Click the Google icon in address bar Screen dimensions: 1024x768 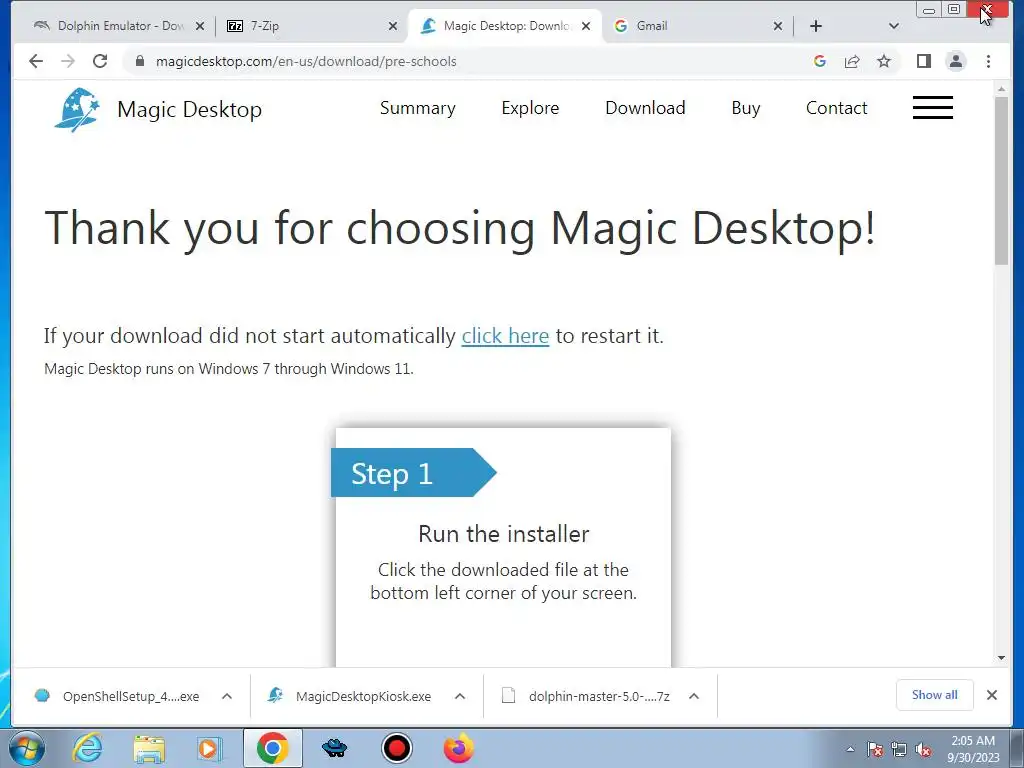820,61
